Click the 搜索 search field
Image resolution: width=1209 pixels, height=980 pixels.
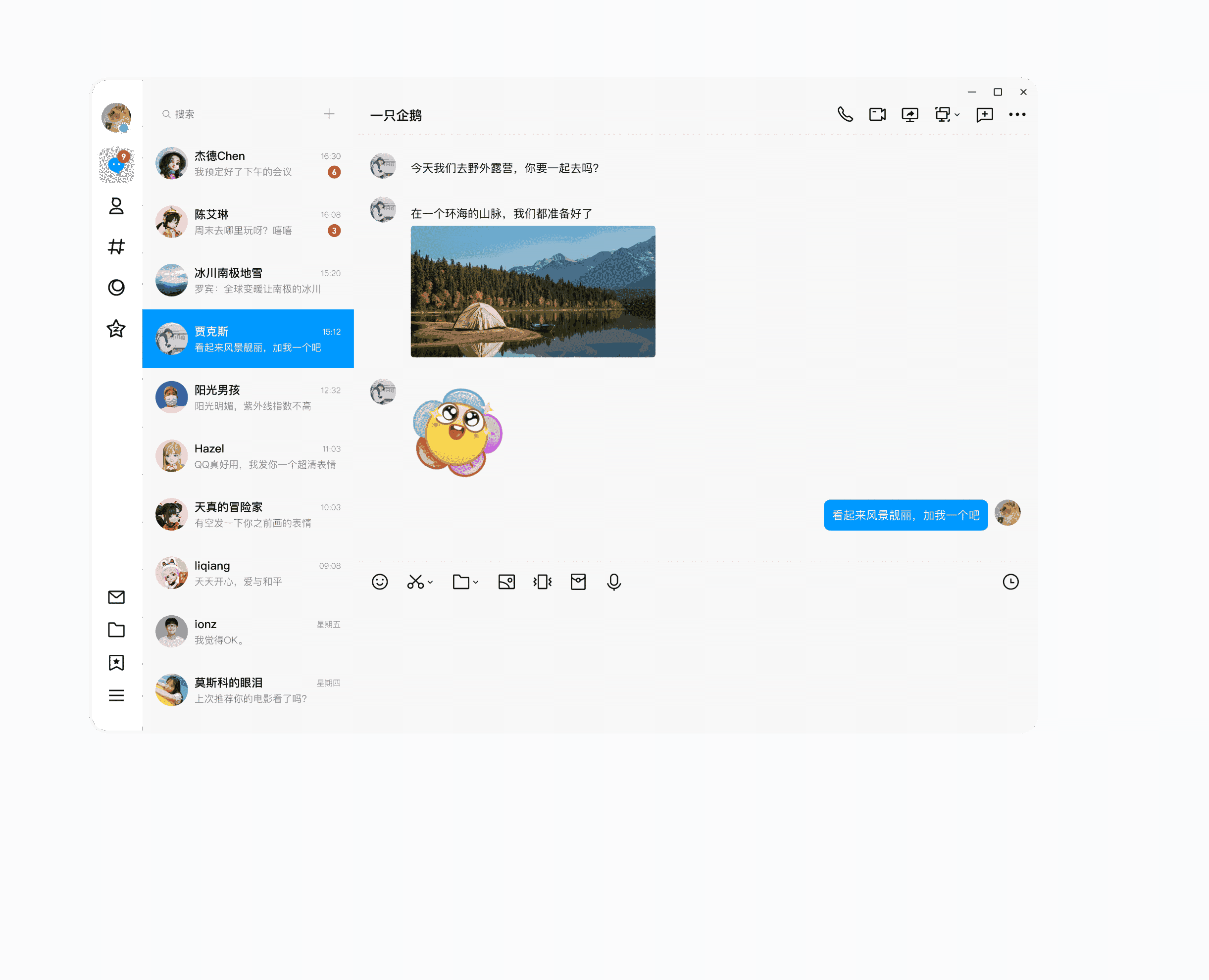coord(237,114)
